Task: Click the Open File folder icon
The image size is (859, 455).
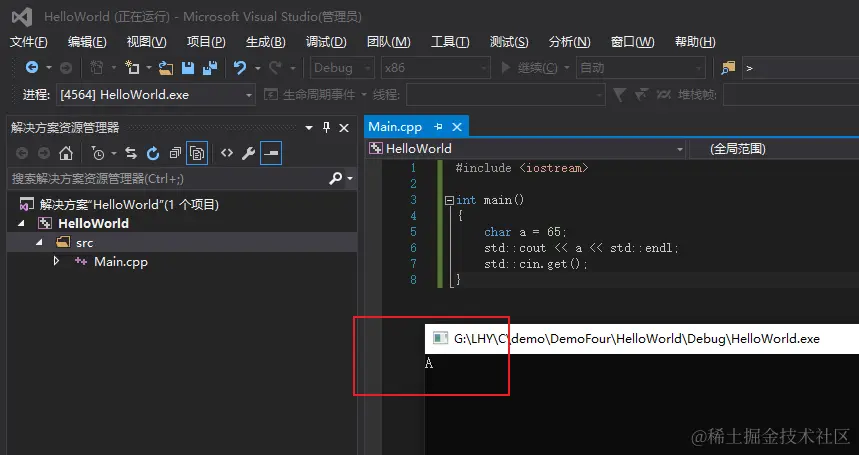Action: [x=165, y=67]
